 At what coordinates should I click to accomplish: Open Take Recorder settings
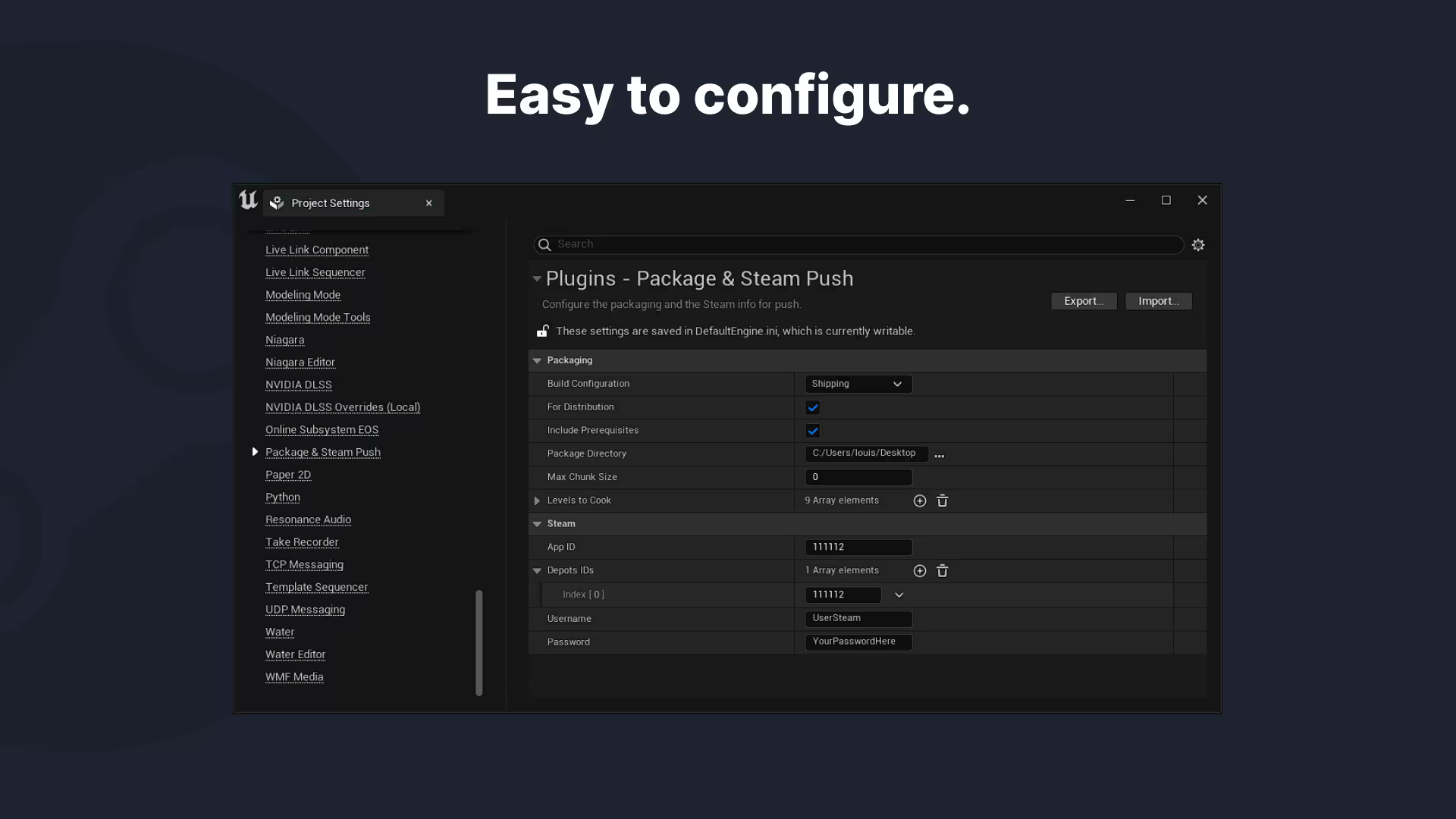pyautogui.click(x=302, y=542)
